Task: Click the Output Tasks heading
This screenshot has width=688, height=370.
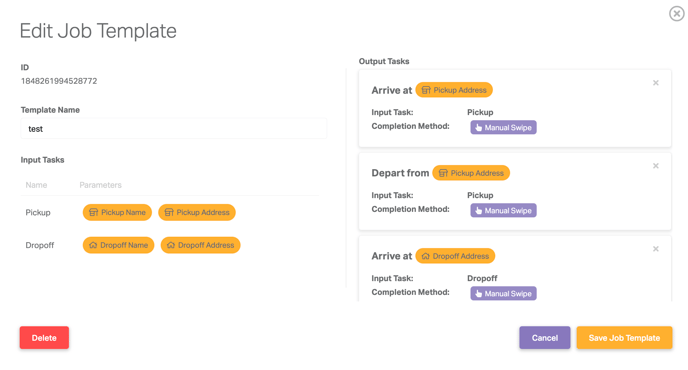Action: 384,61
